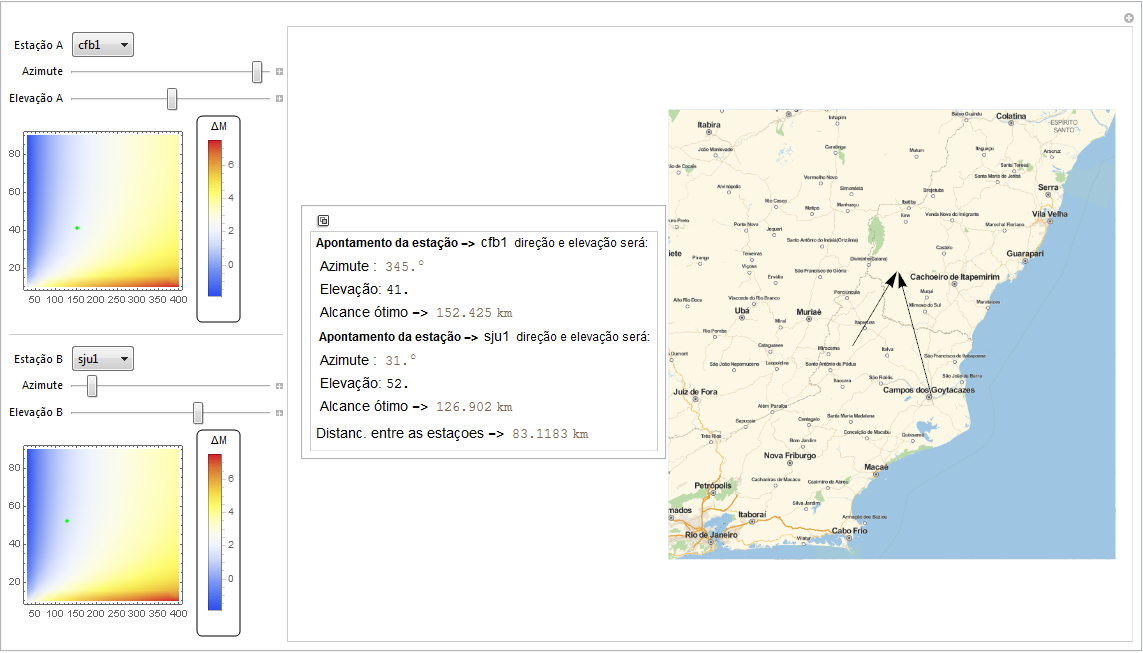Viewport: 1143px width, 653px height.
Task: Click Nova Friburgo label on the map
Action: tap(790, 455)
